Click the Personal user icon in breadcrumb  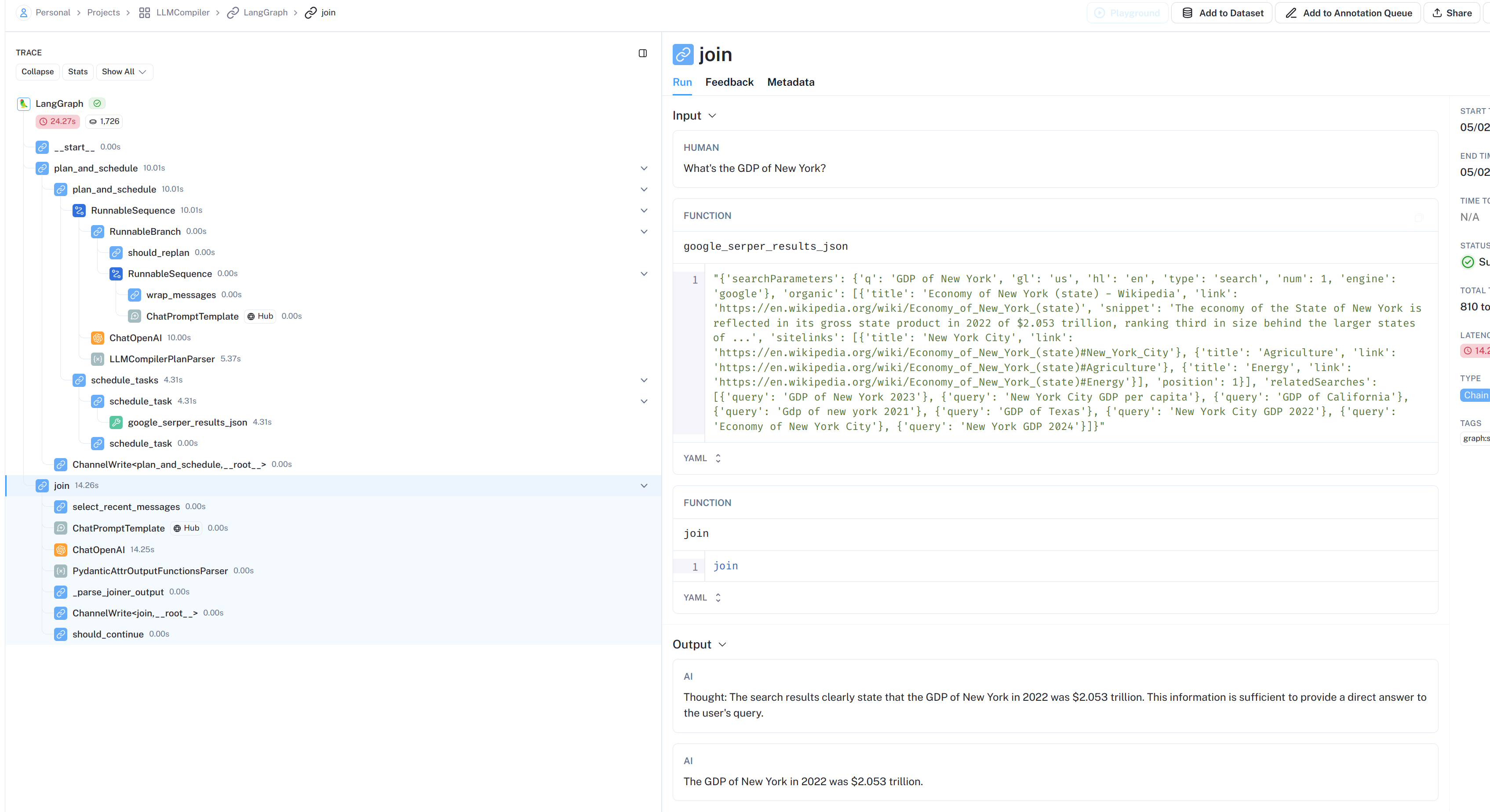pos(24,13)
